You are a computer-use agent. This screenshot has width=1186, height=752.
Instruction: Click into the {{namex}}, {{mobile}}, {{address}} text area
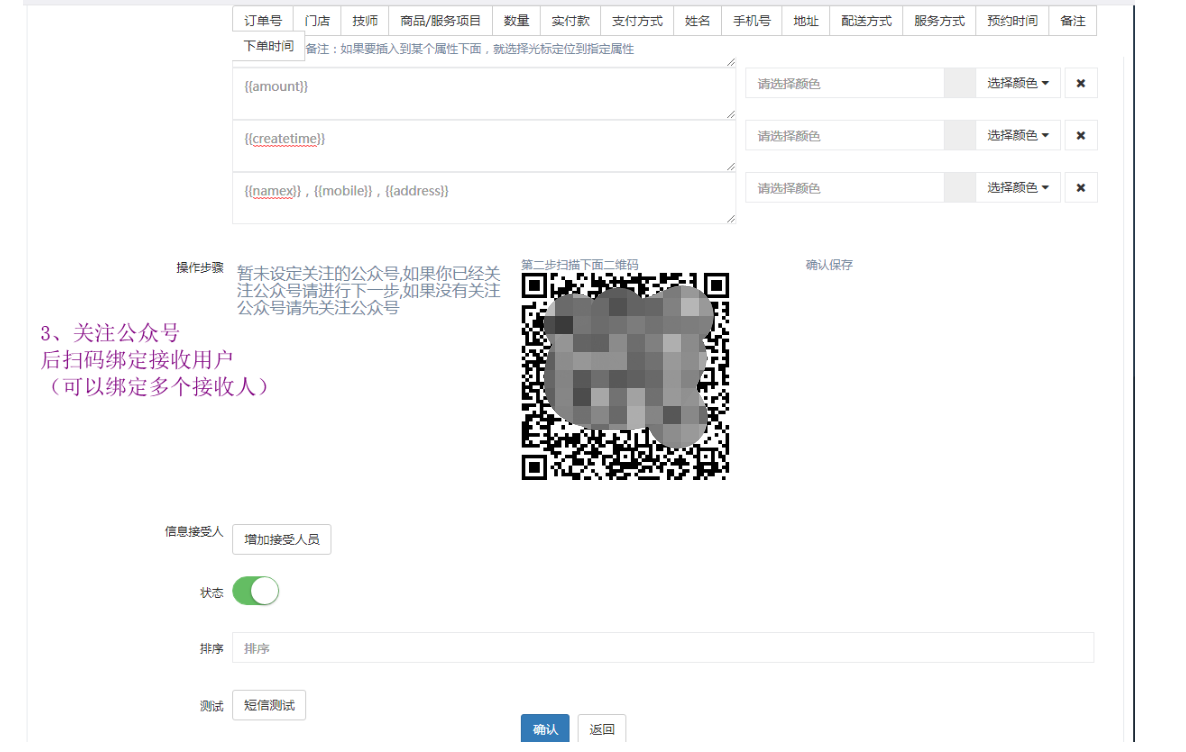(484, 197)
